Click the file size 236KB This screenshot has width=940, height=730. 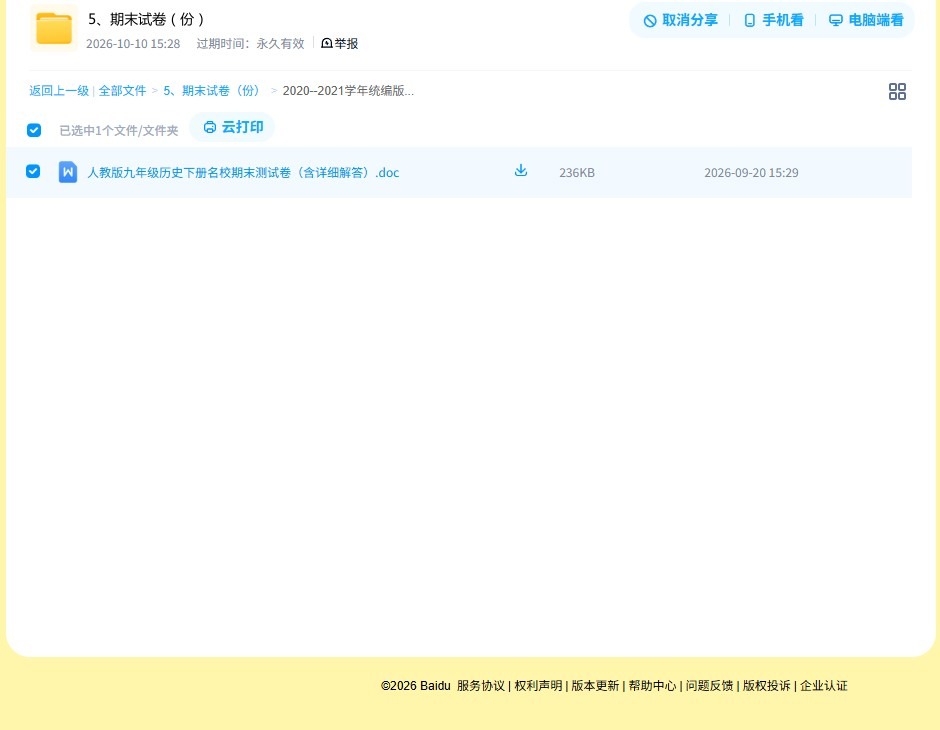coord(577,173)
